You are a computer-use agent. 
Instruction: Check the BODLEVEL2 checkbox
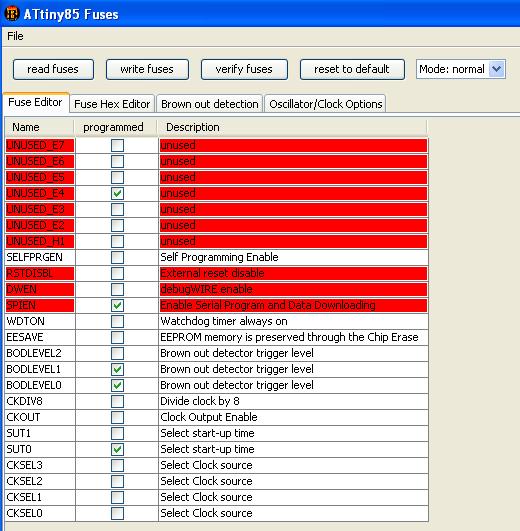tap(117, 353)
